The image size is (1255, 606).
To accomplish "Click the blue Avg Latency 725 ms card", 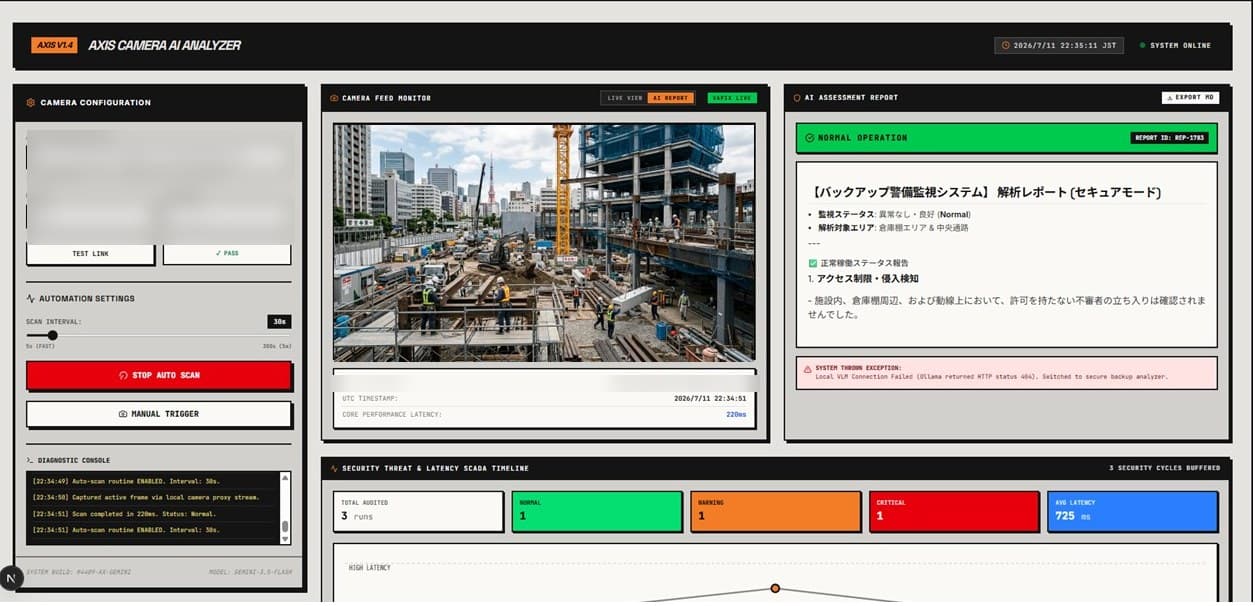I will (1132, 511).
